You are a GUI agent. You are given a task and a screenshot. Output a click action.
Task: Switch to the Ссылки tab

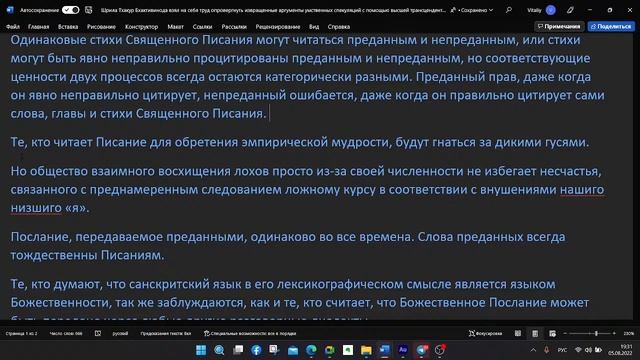(x=202, y=27)
